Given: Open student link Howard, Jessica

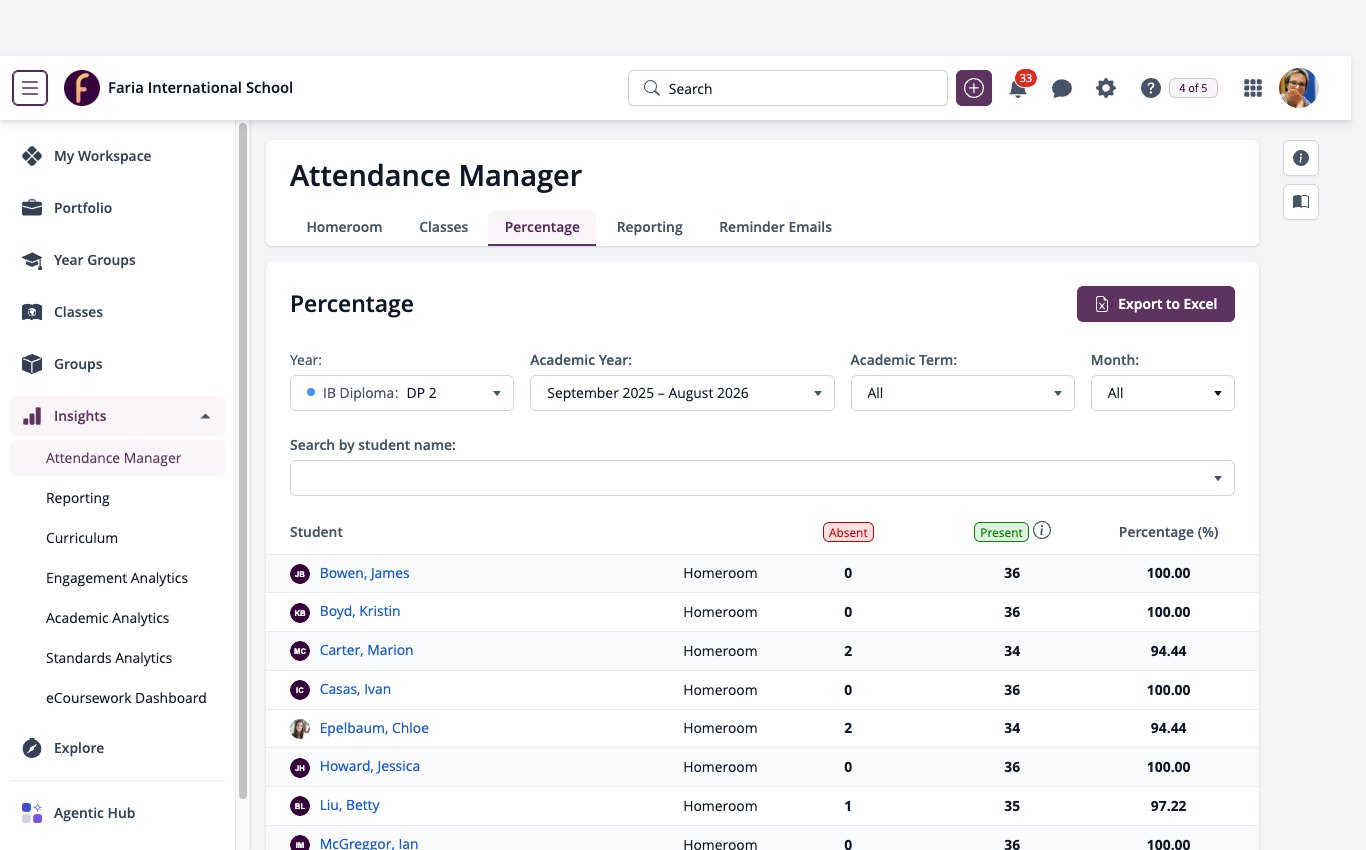Looking at the screenshot, I should tap(370, 766).
